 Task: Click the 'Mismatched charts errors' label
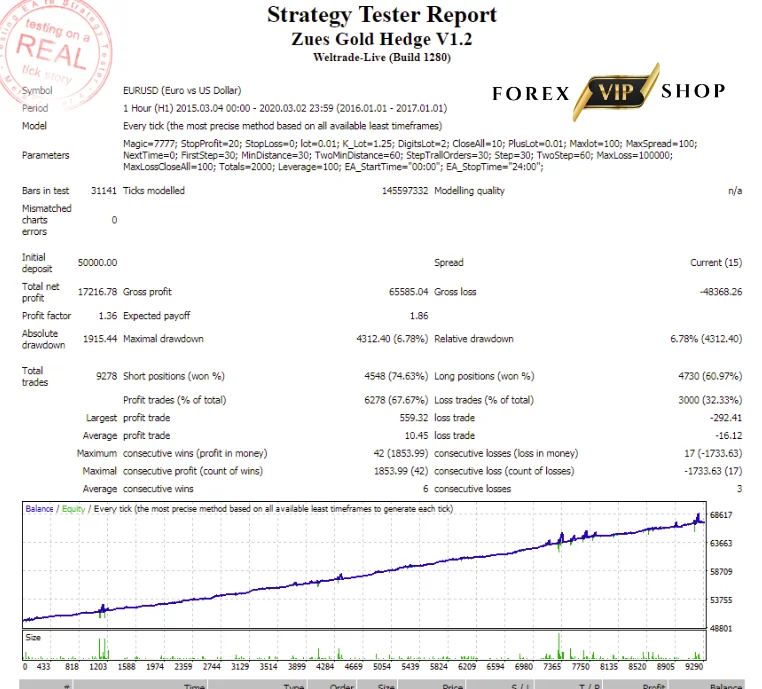pyautogui.click(x=47, y=220)
